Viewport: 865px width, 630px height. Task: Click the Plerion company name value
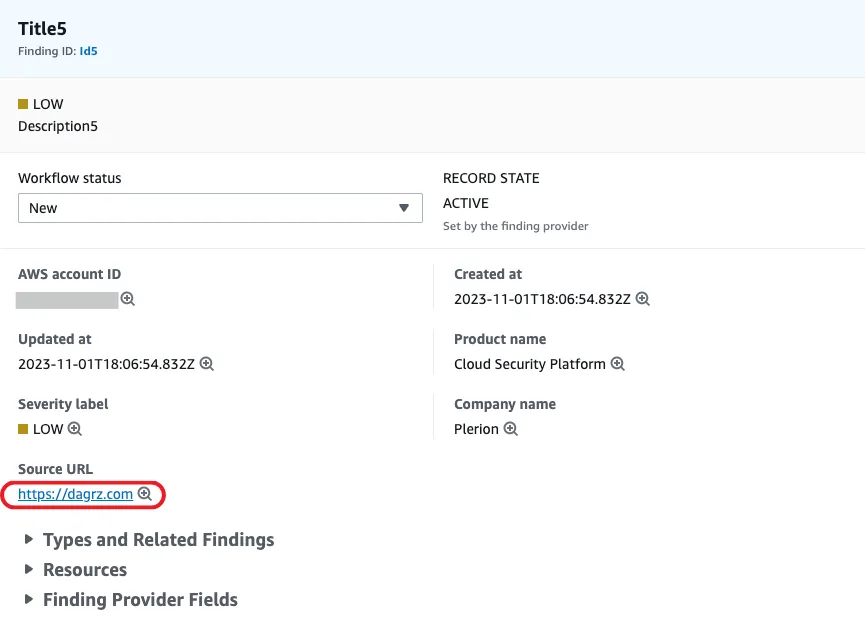476,429
